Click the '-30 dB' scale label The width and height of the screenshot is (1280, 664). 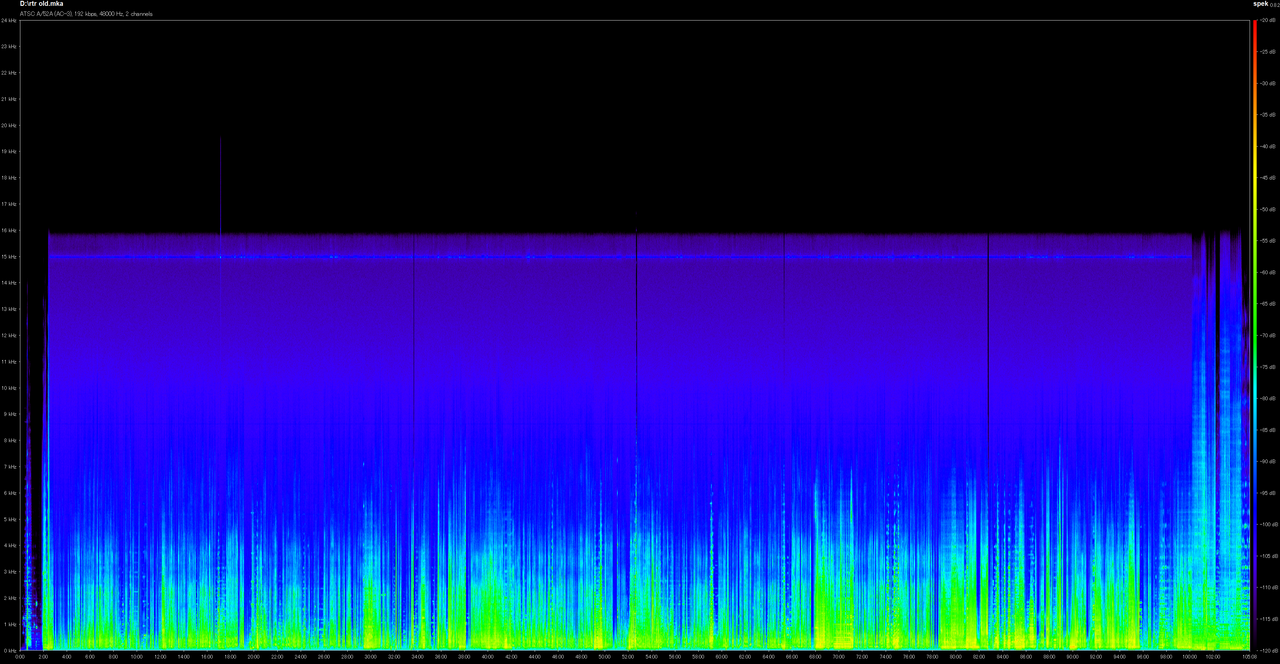point(1269,83)
